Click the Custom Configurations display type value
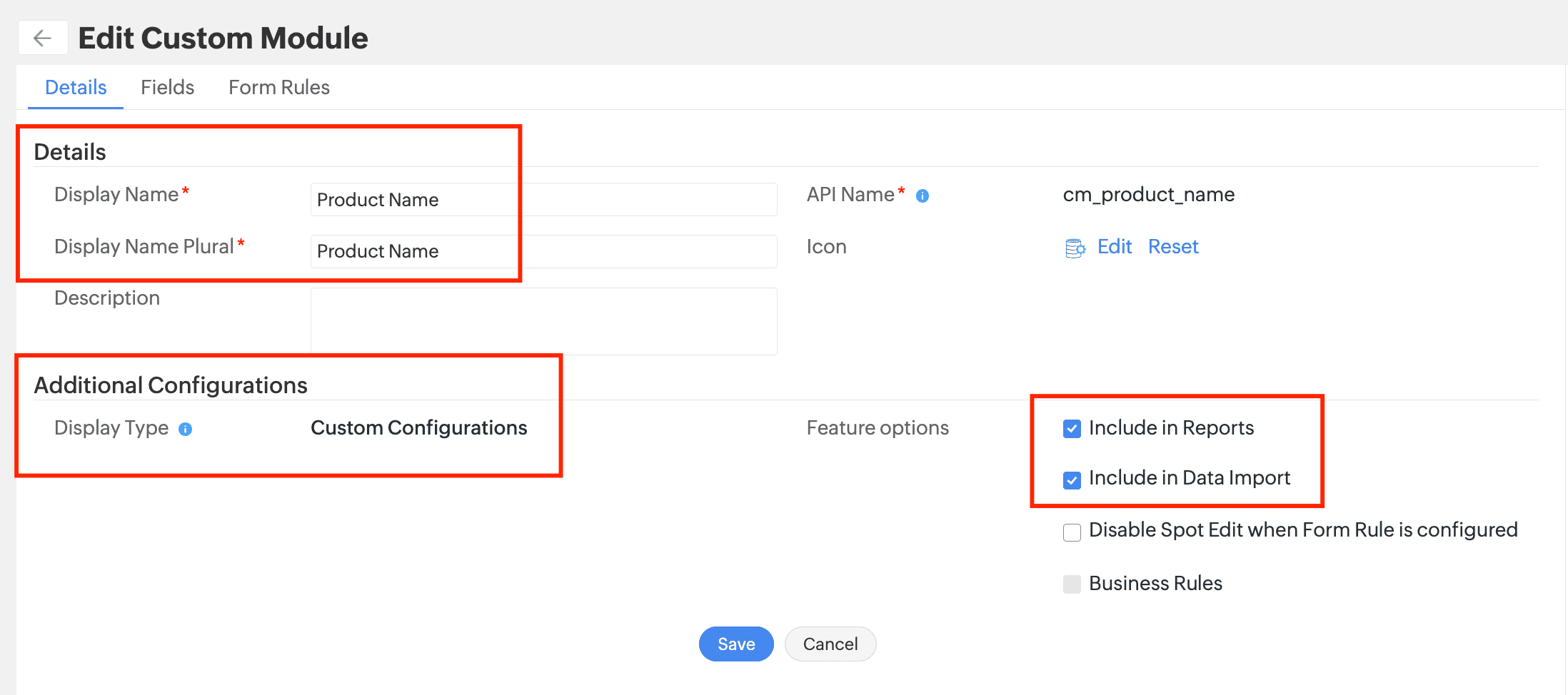The height and width of the screenshot is (695, 1568). click(418, 428)
